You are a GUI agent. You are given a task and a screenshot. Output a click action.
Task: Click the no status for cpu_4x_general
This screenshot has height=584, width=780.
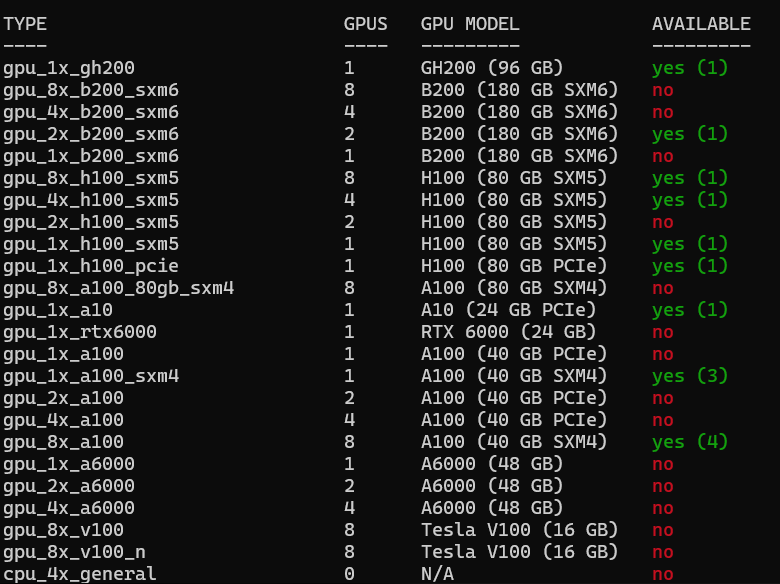(x=663, y=574)
